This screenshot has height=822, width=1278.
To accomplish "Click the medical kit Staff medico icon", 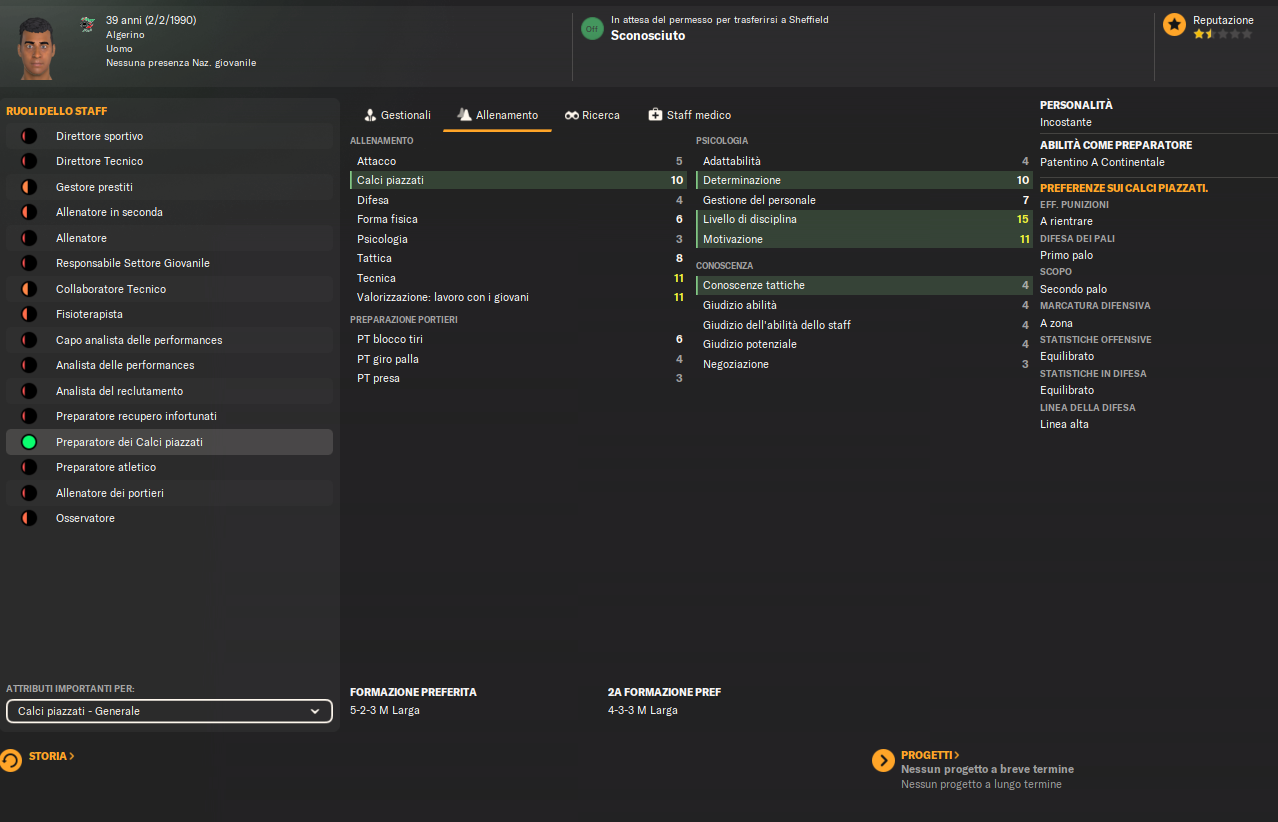I will click(x=655, y=116).
